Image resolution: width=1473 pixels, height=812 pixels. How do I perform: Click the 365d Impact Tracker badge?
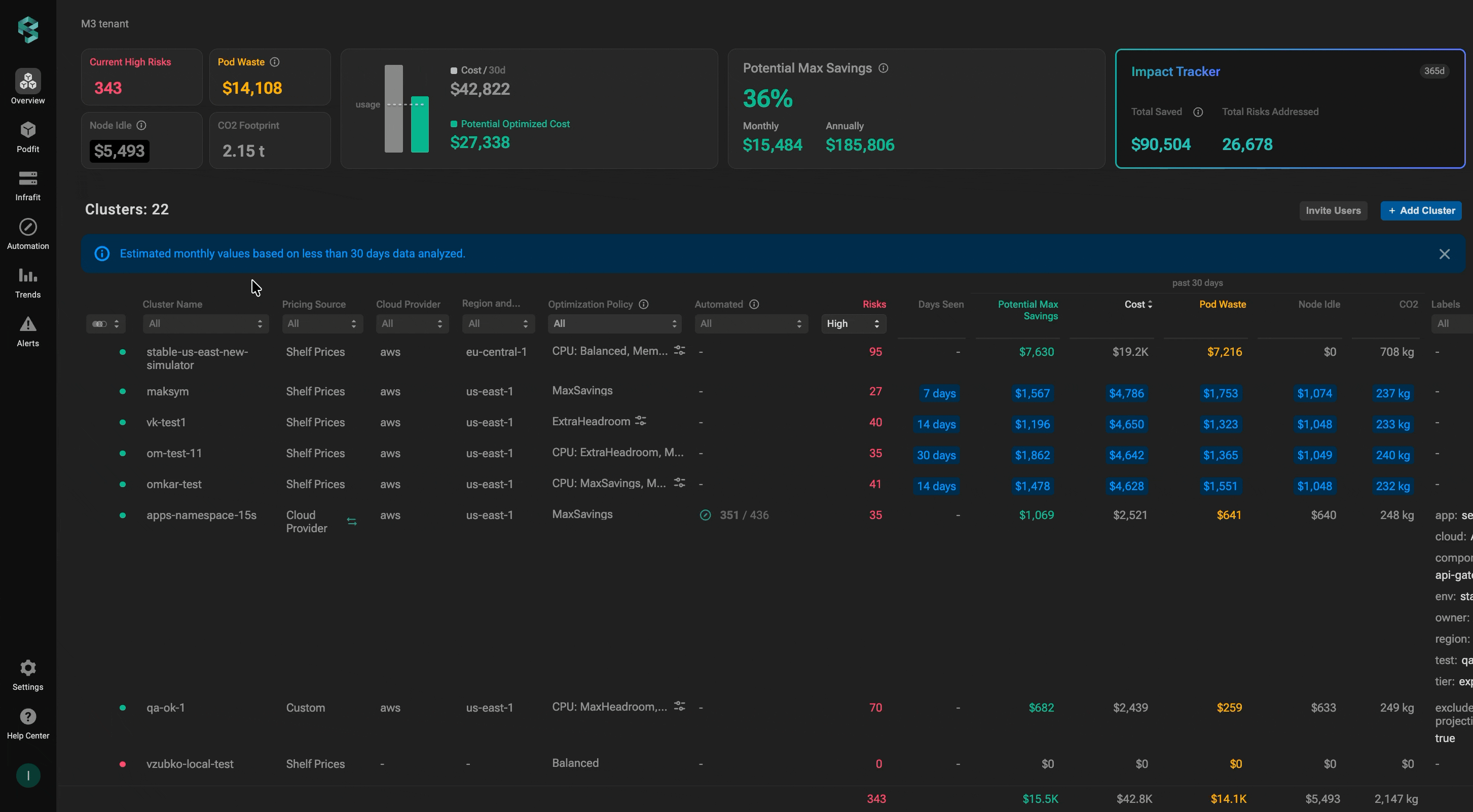(1434, 71)
